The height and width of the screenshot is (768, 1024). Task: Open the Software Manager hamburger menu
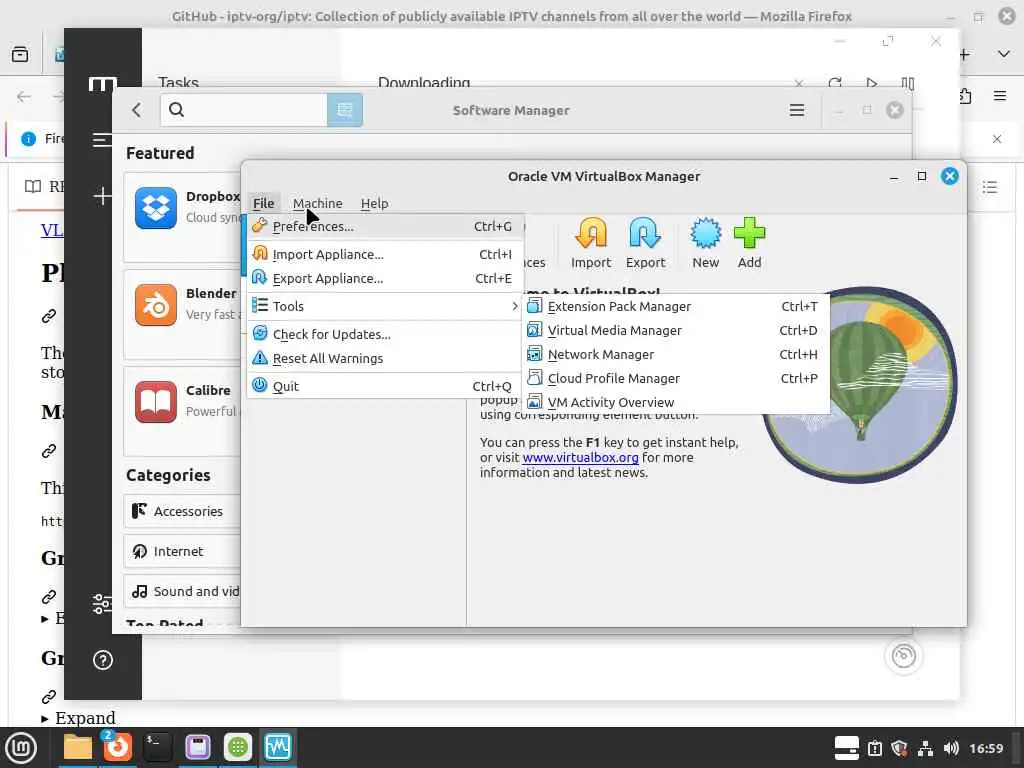pyautogui.click(x=796, y=110)
